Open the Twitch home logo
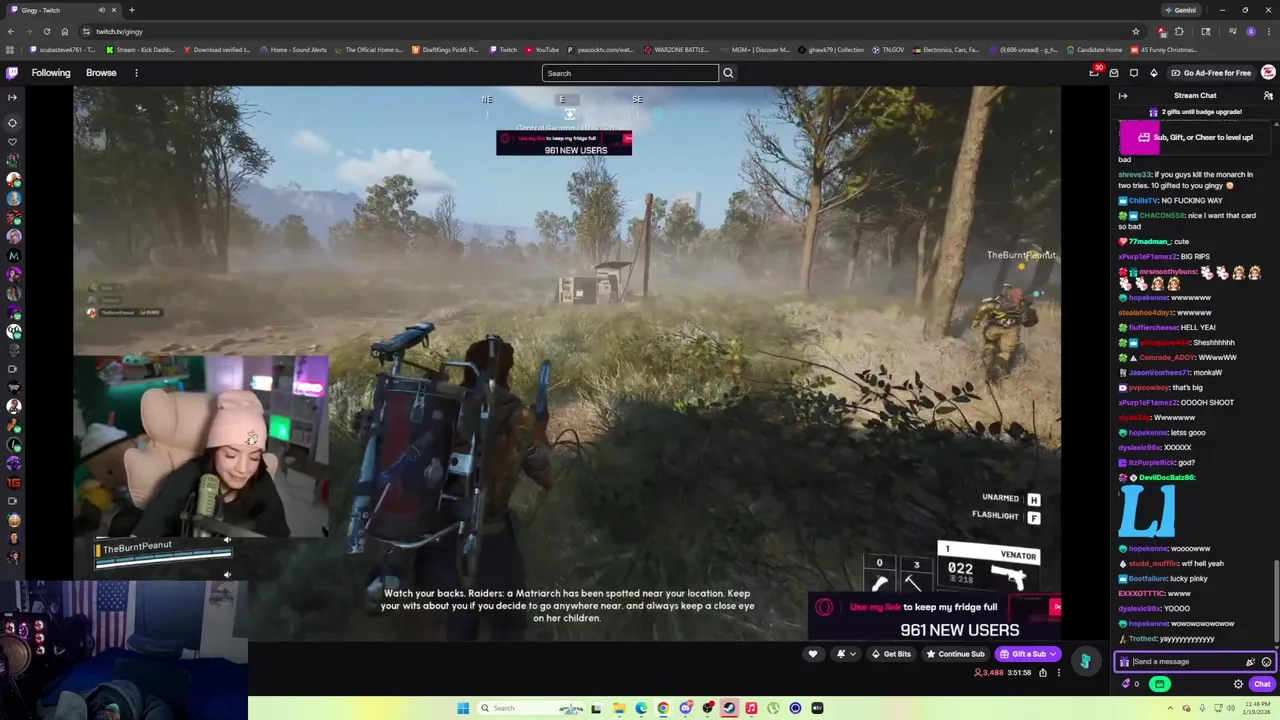This screenshot has height=720, width=1280. click(x=12, y=73)
